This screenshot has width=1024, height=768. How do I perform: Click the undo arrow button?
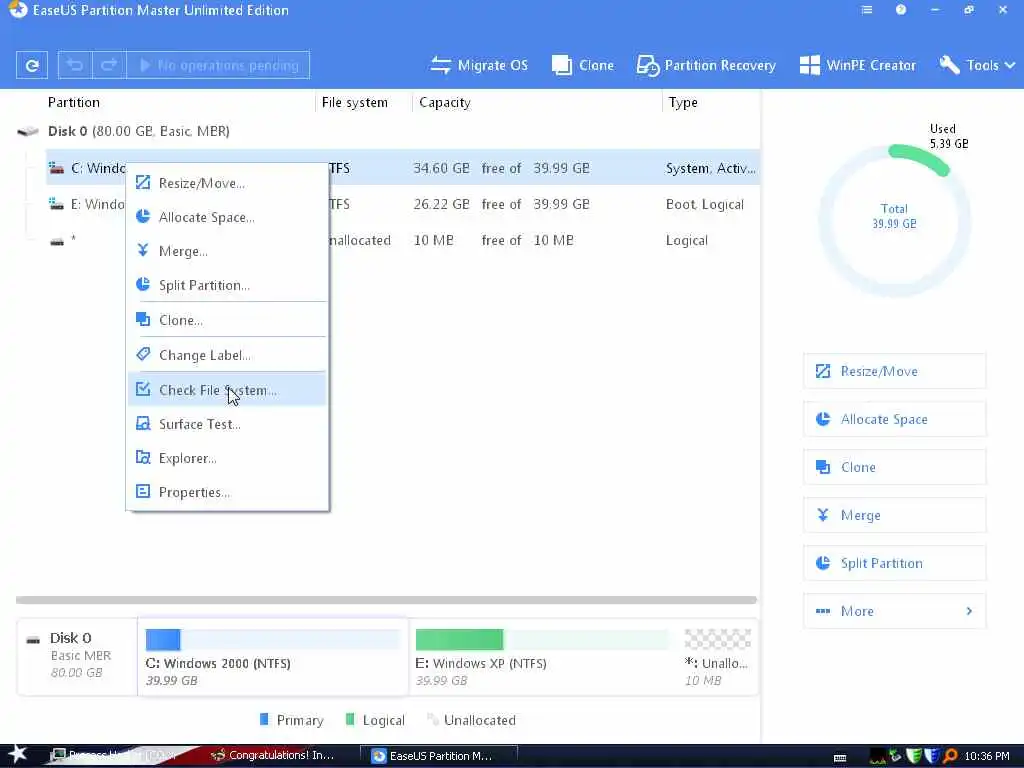pyautogui.click(x=75, y=65)
